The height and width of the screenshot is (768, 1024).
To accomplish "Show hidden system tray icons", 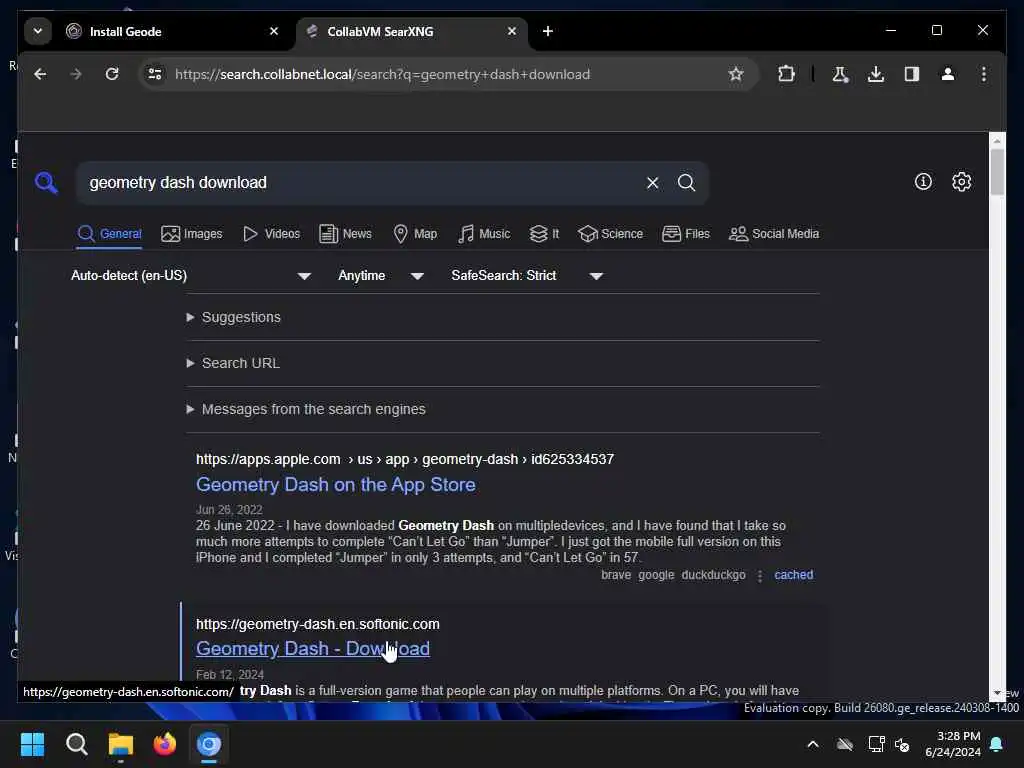I will tap(813, 744).
